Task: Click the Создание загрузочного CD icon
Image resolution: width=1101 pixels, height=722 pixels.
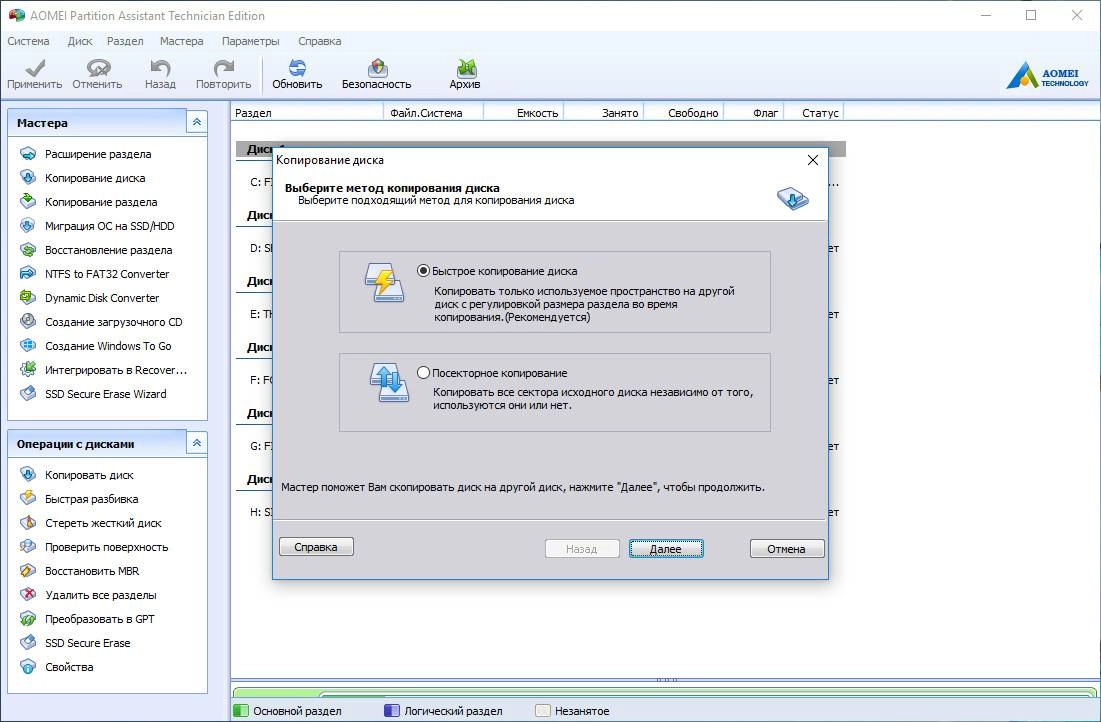Action: pyautogui.click(x=28, y=322)
